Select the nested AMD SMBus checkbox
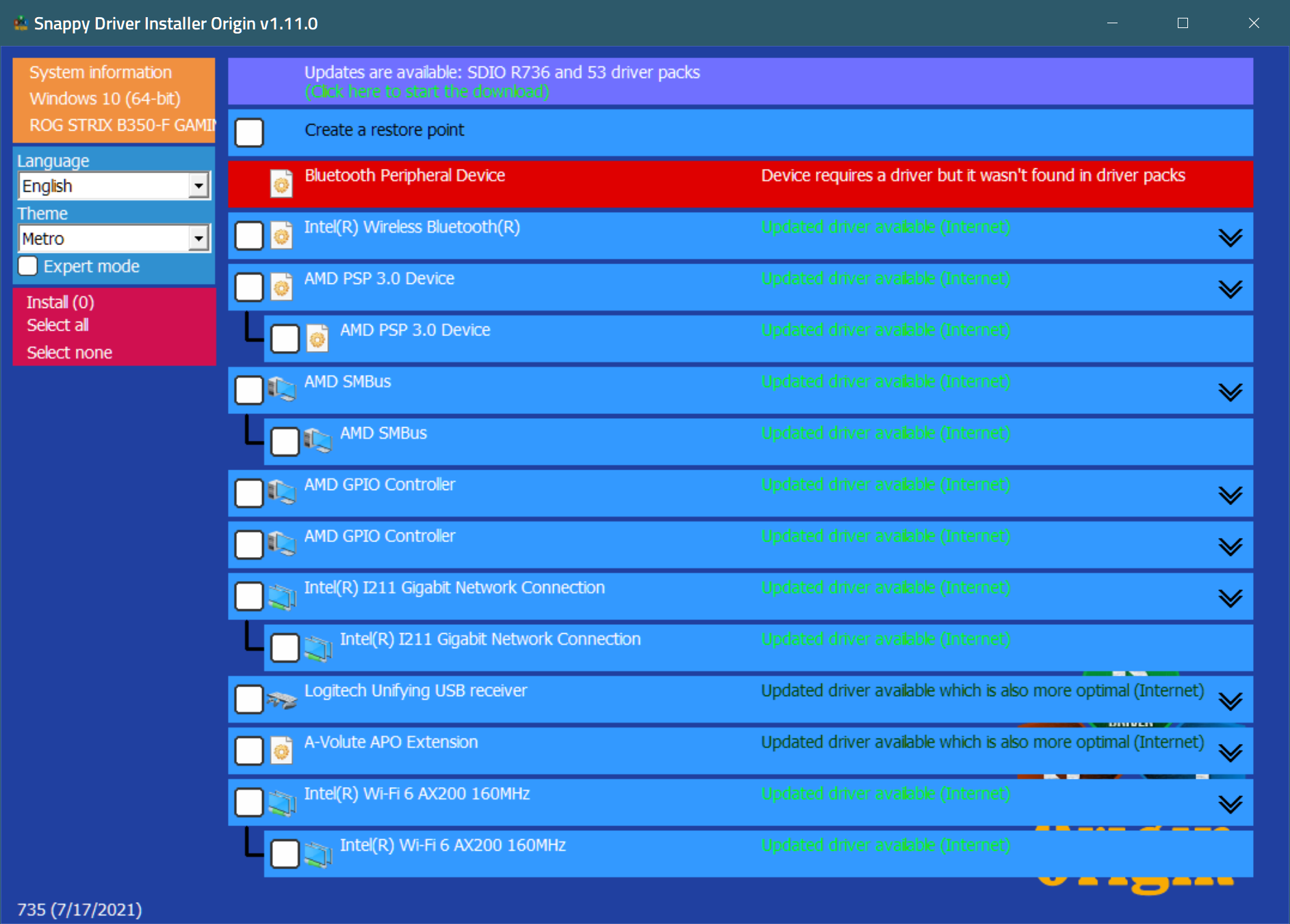The image size is (1290, 924). 285,441
